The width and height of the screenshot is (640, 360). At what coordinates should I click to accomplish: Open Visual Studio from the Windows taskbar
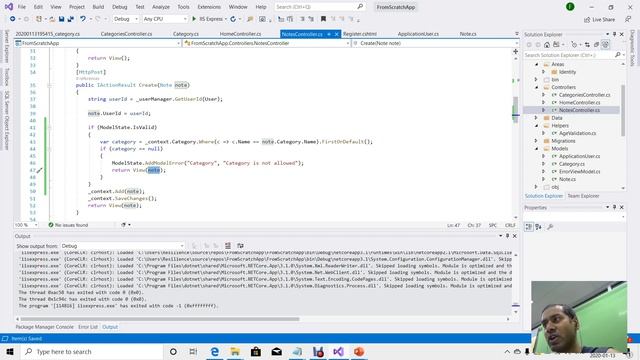point(338,351)
